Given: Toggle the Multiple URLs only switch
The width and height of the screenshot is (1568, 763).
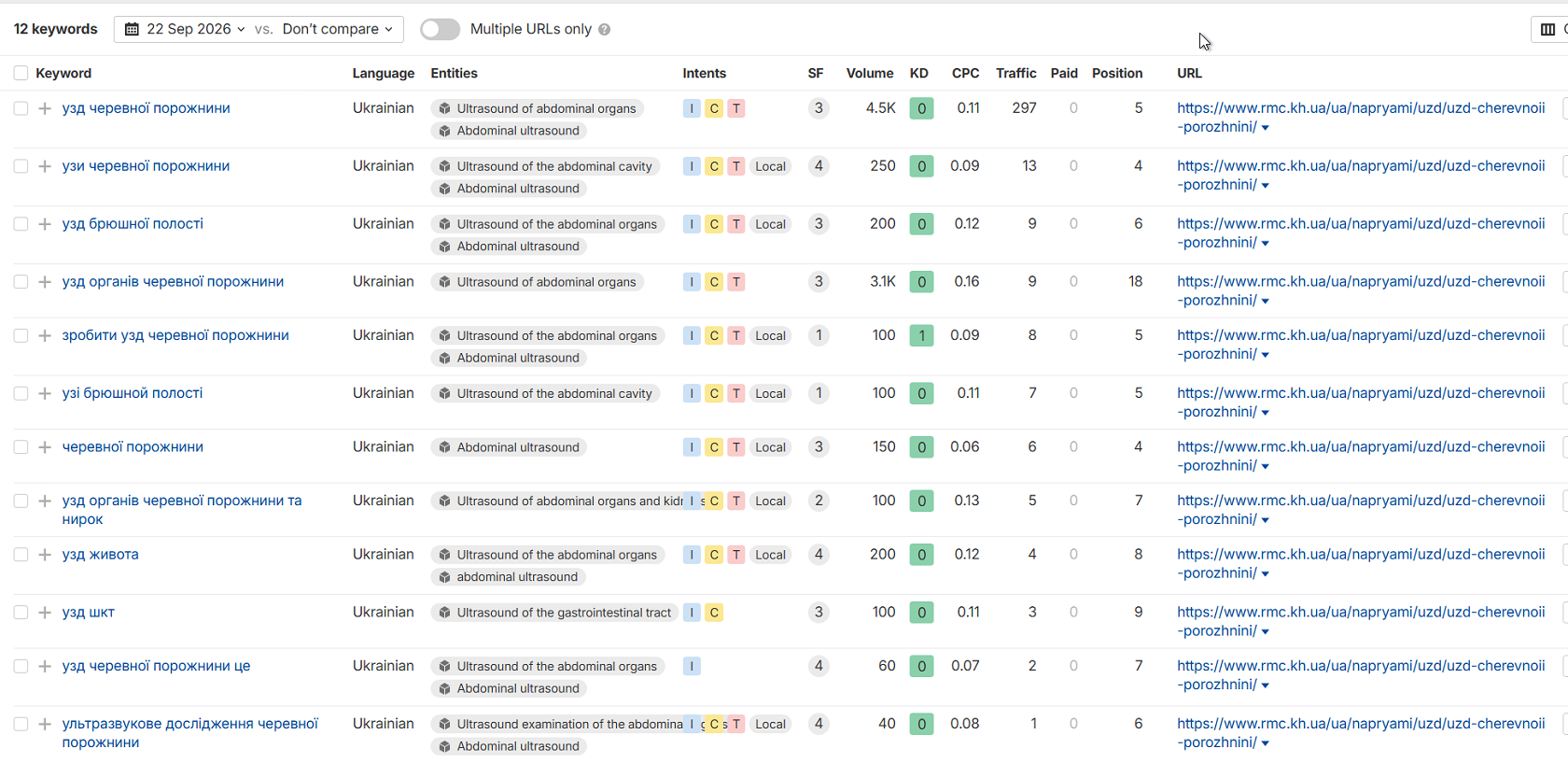Looking at the screenshot, I should [440, 30].
